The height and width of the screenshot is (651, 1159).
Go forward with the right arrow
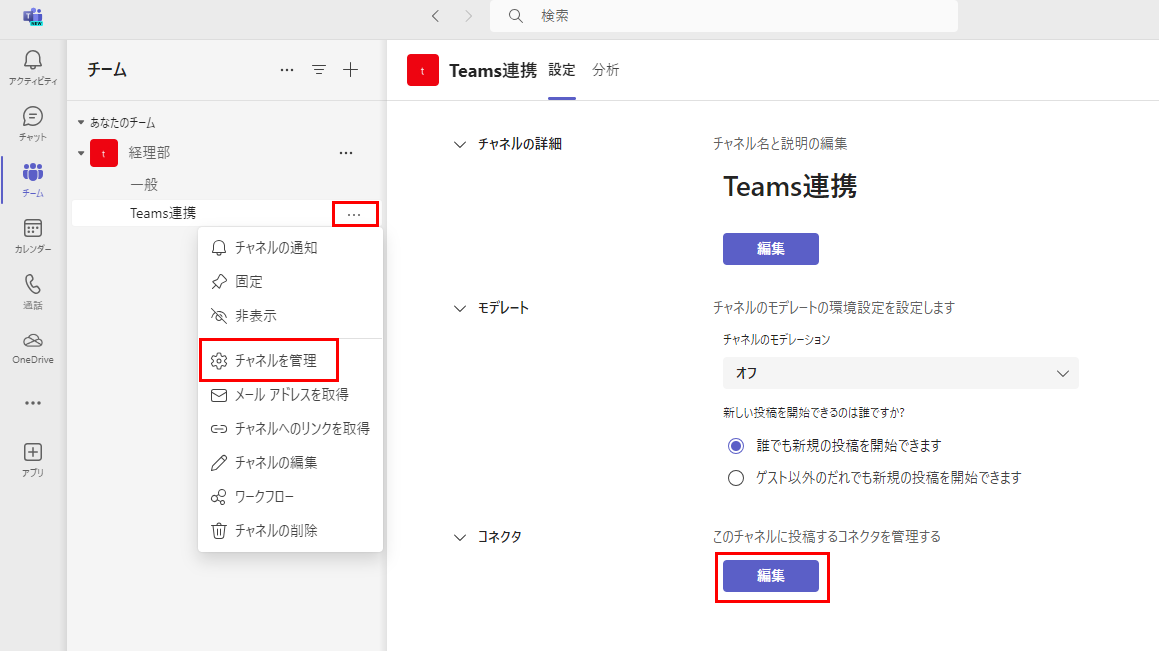point(469,16)
